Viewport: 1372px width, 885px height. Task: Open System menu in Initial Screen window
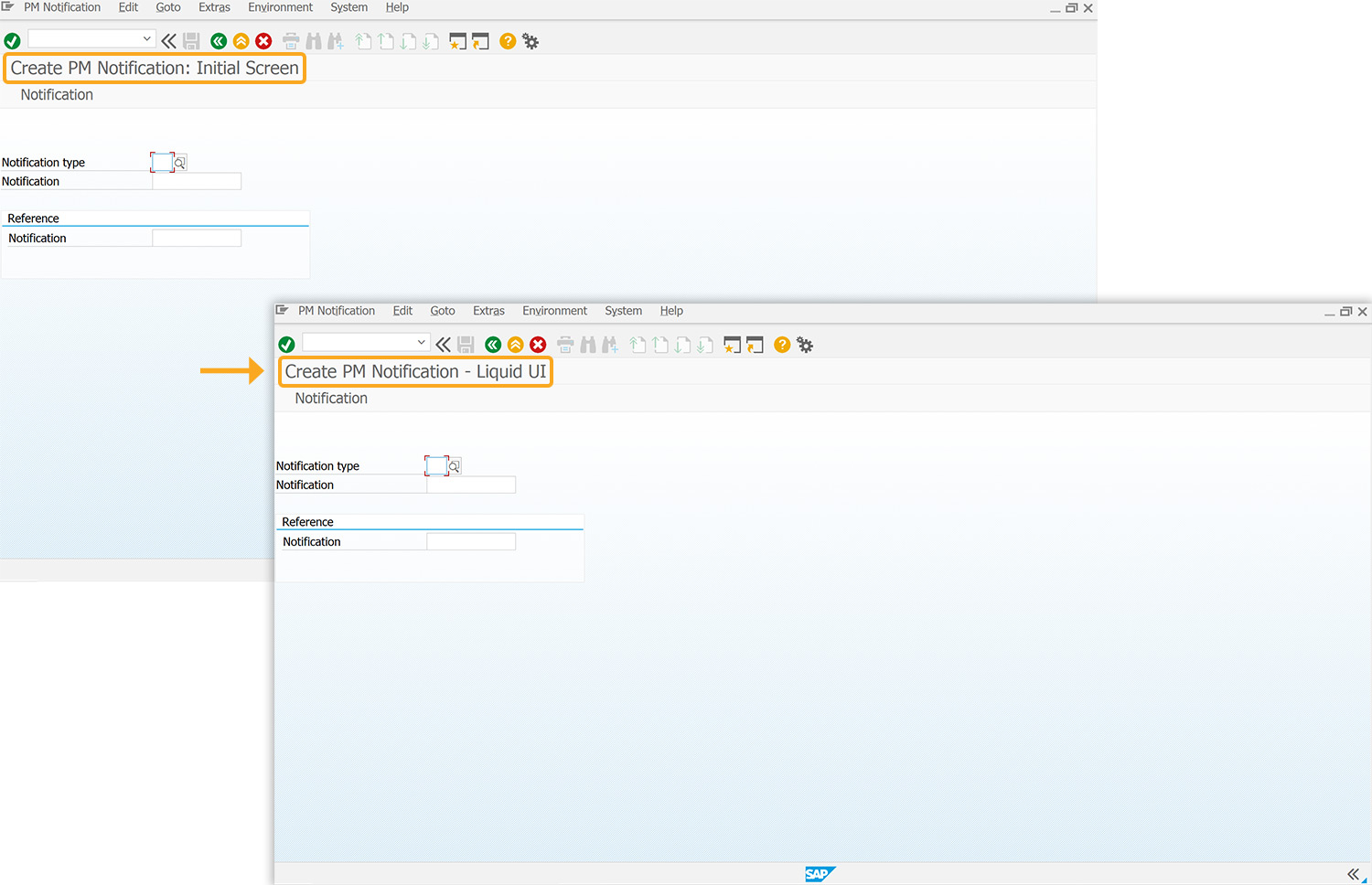click(x=348, y=7)
